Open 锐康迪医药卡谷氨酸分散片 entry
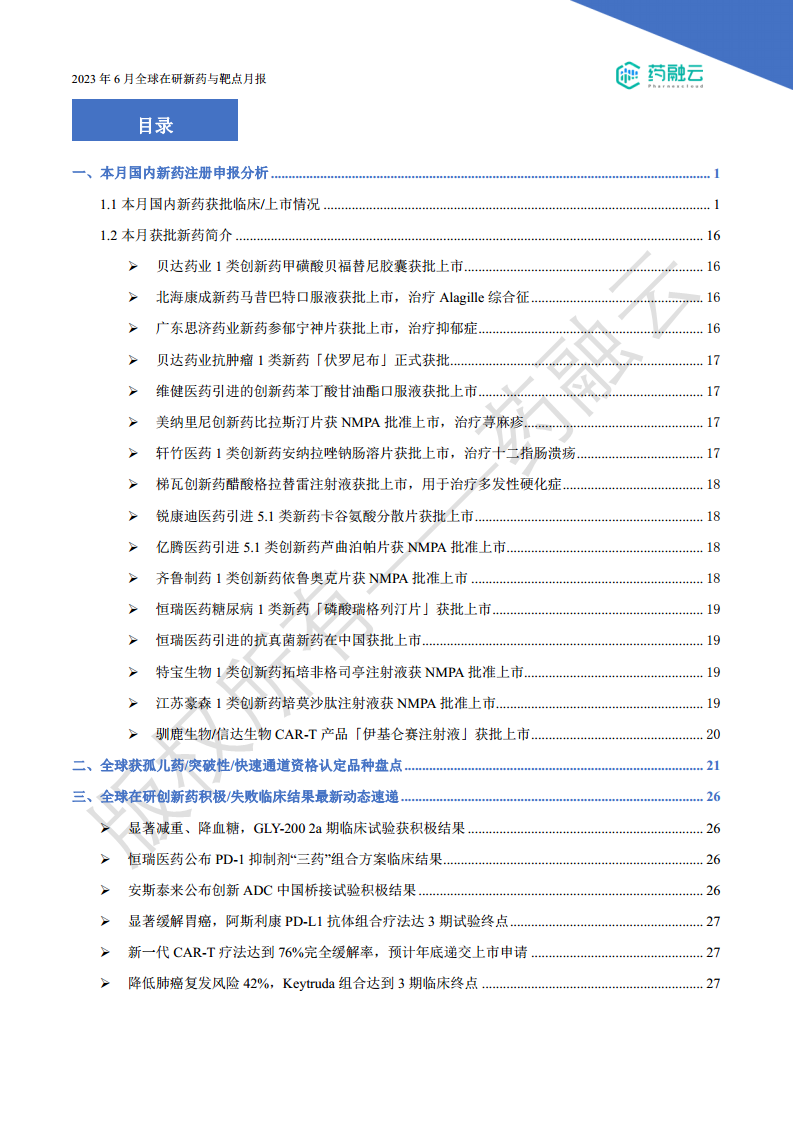The width and height of the screenshot is (793, 1122). (x=424, y=516)
